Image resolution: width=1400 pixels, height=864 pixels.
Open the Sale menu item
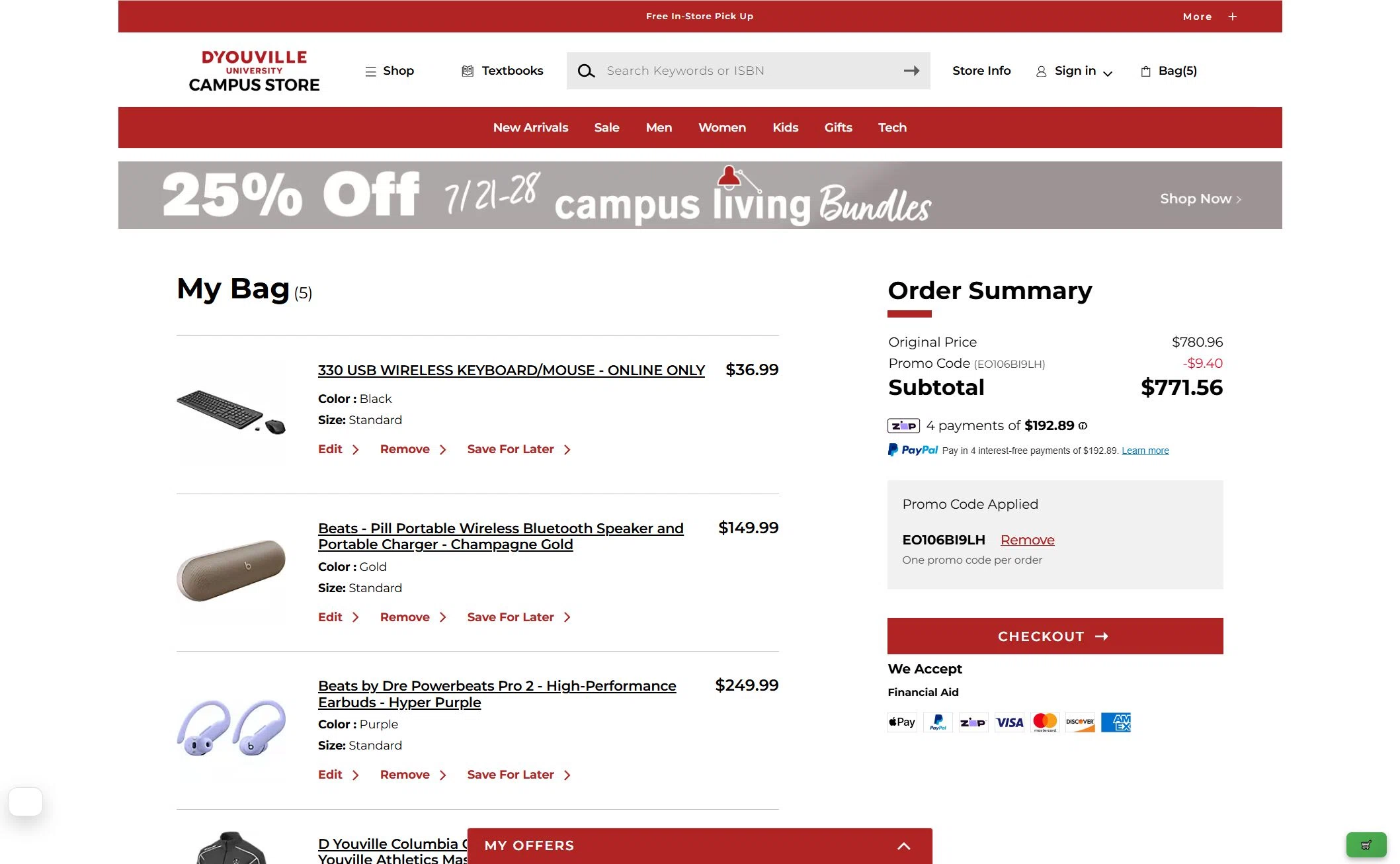[606, 128]
